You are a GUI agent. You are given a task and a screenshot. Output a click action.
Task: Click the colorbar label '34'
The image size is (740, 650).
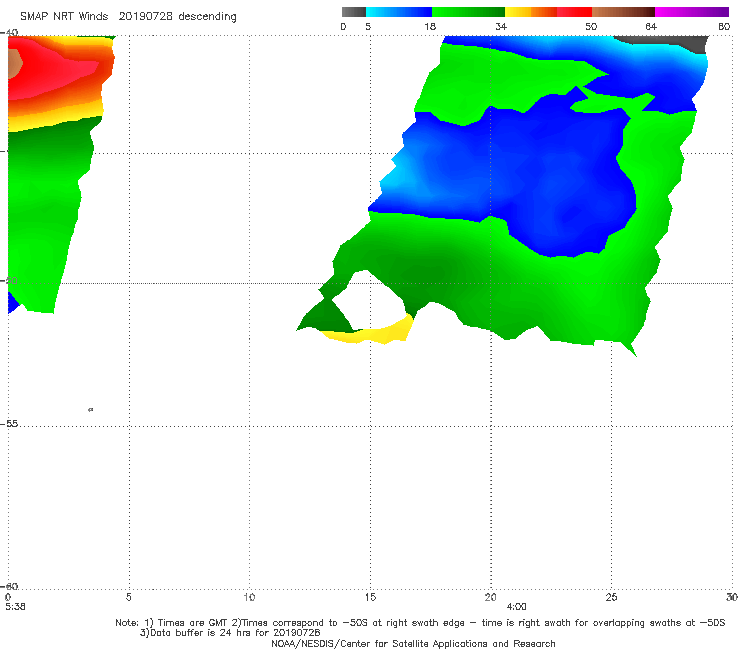pos(501,27)
